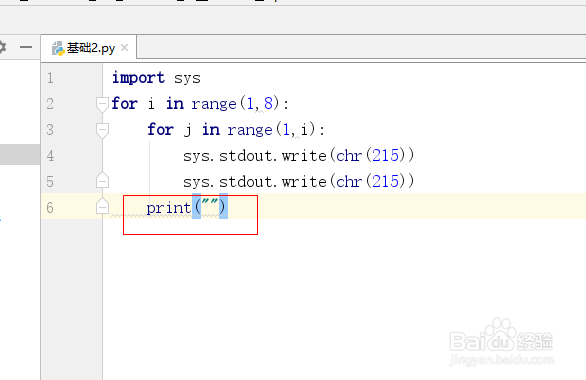This screenshot has height=380, width=586.
Task: Click line number 2 in the gutter
Action: 50,104
